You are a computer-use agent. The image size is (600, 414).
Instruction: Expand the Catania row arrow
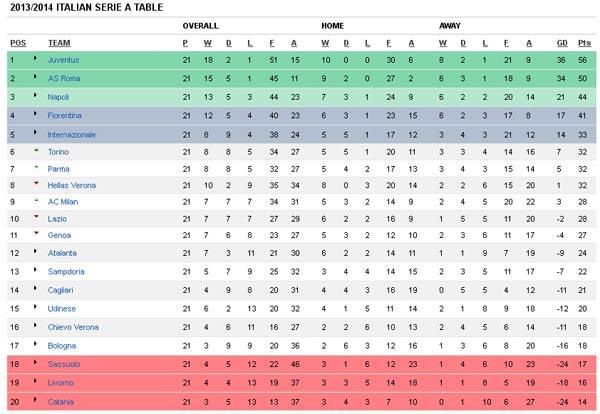(x=35, y=400)
